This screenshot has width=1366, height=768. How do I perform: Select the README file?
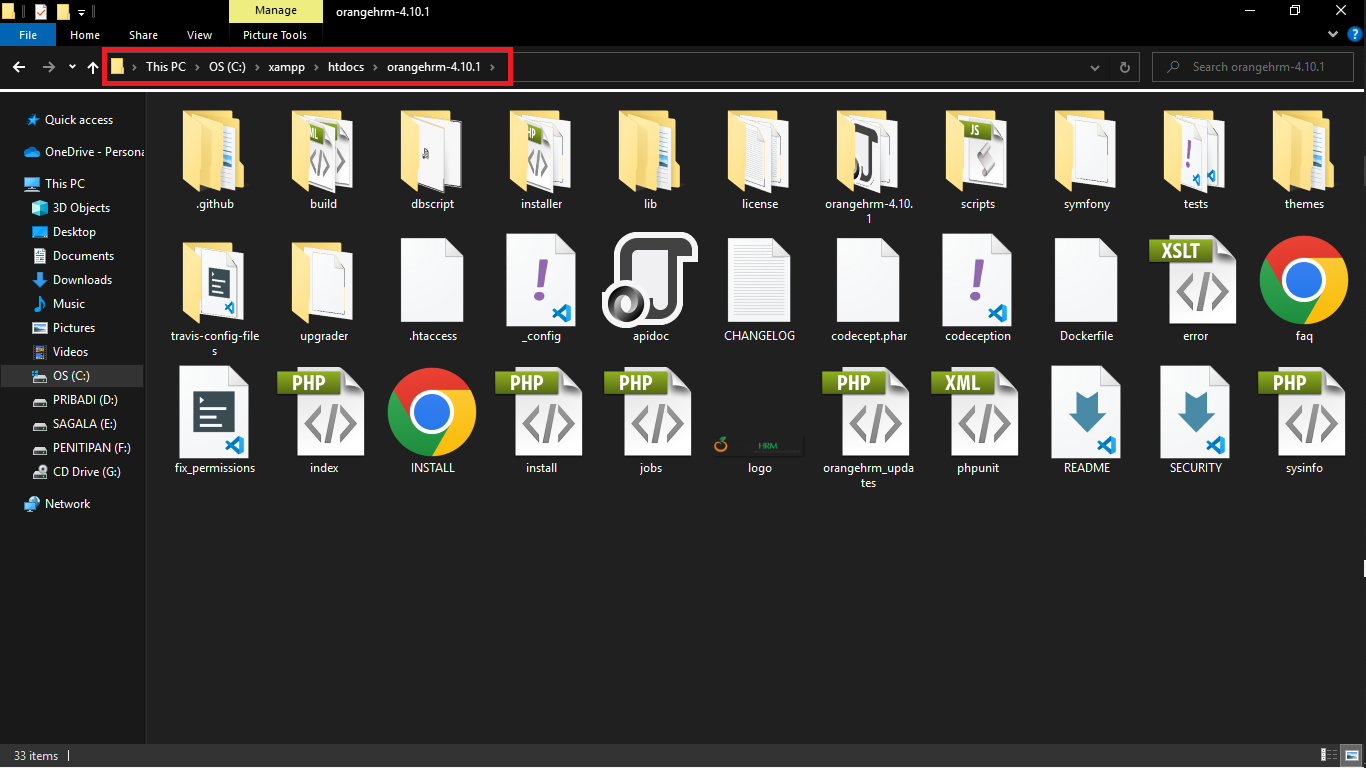(x=1087, y=422)
